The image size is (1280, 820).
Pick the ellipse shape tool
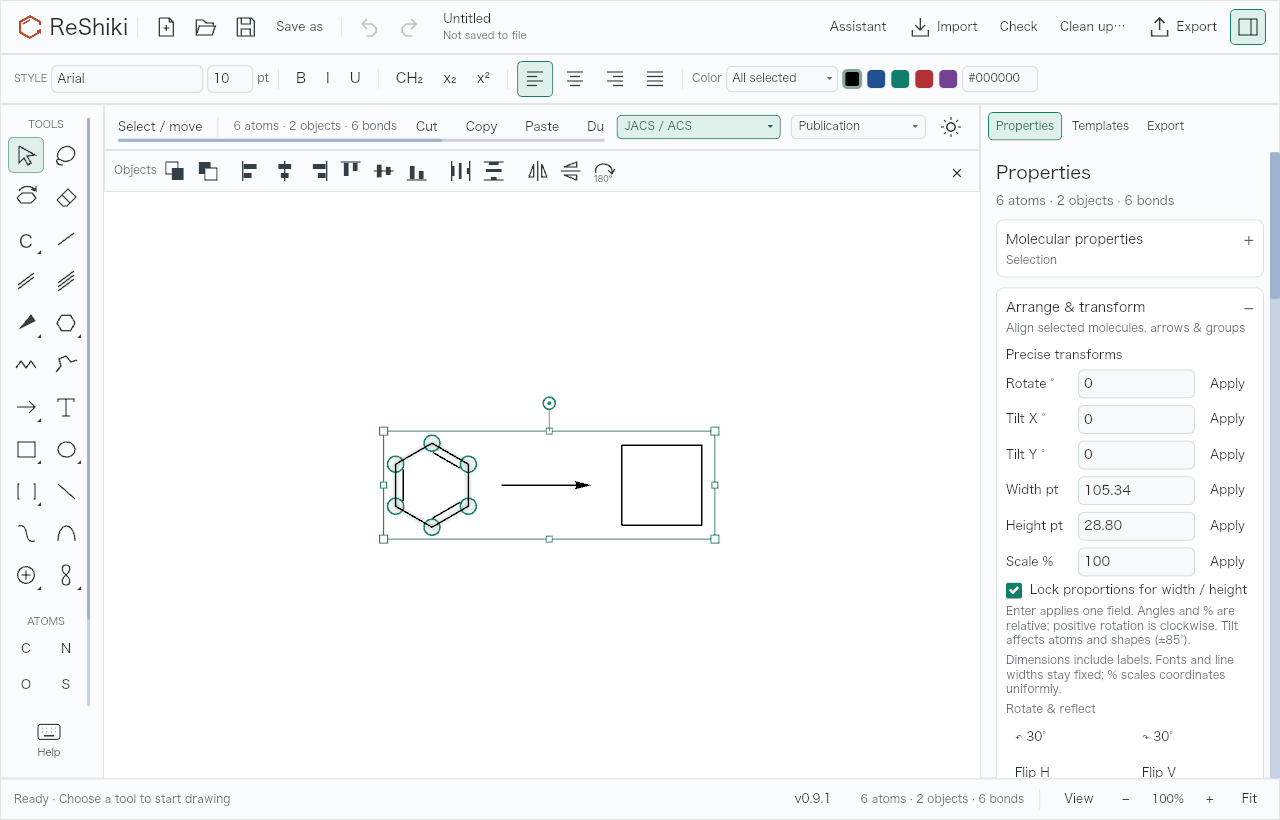[x=66, y=449]
